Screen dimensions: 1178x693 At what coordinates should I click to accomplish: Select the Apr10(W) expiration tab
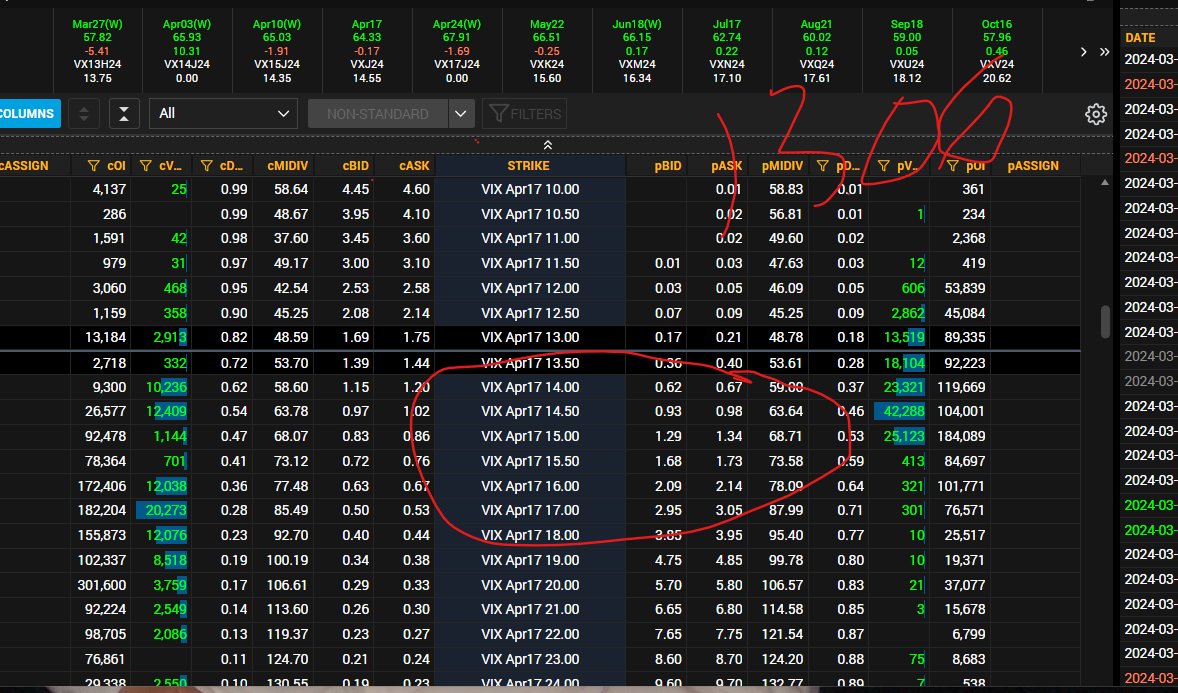(277, 51)
